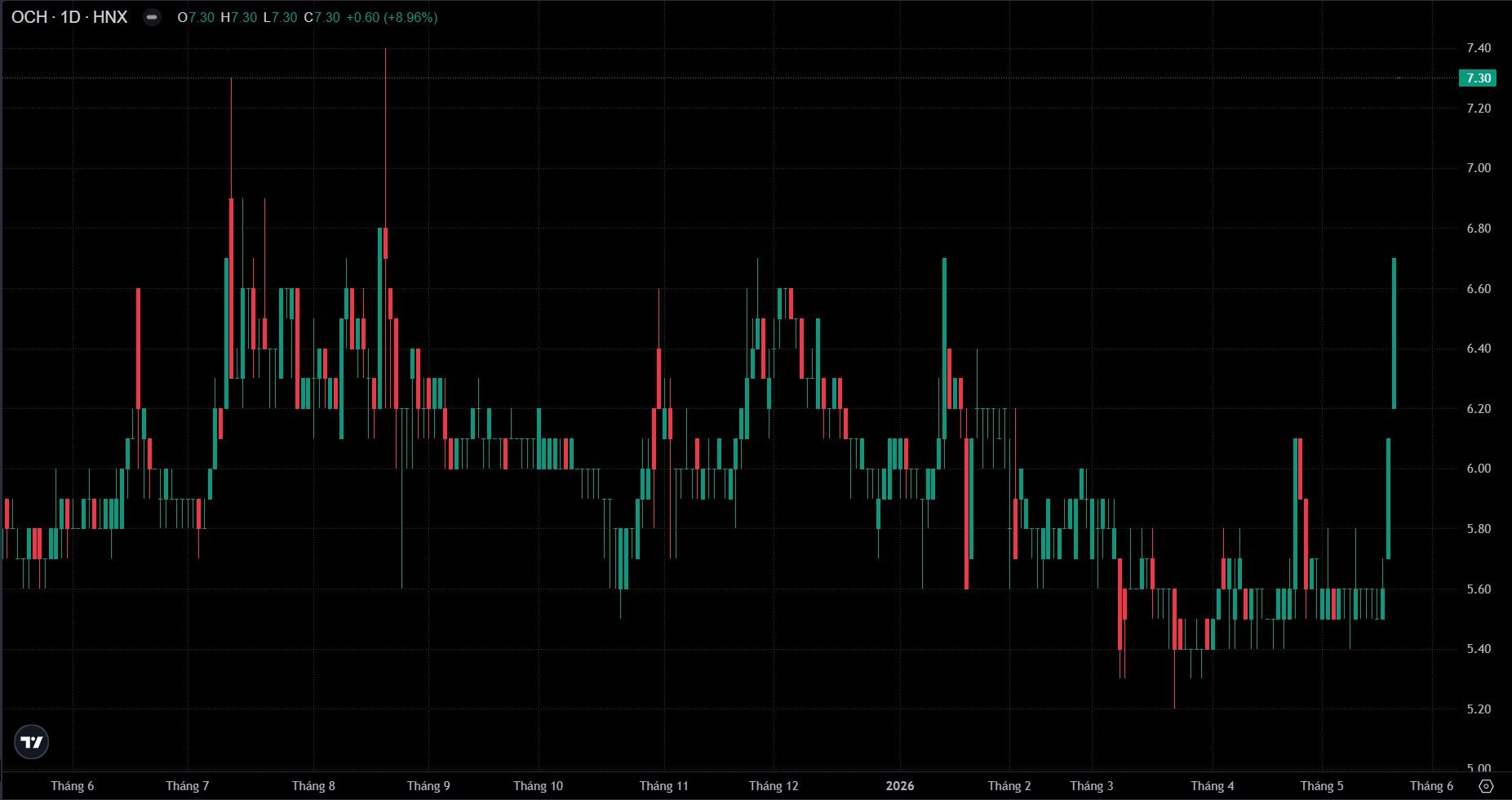Click the 6.00 price axis label
Image resolution: width=1512 pixels, height=800 pixels.
(x=1479, y=469)
